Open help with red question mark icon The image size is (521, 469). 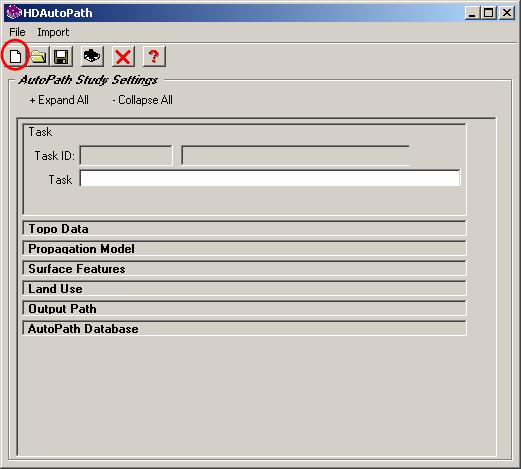click(154, 56)
